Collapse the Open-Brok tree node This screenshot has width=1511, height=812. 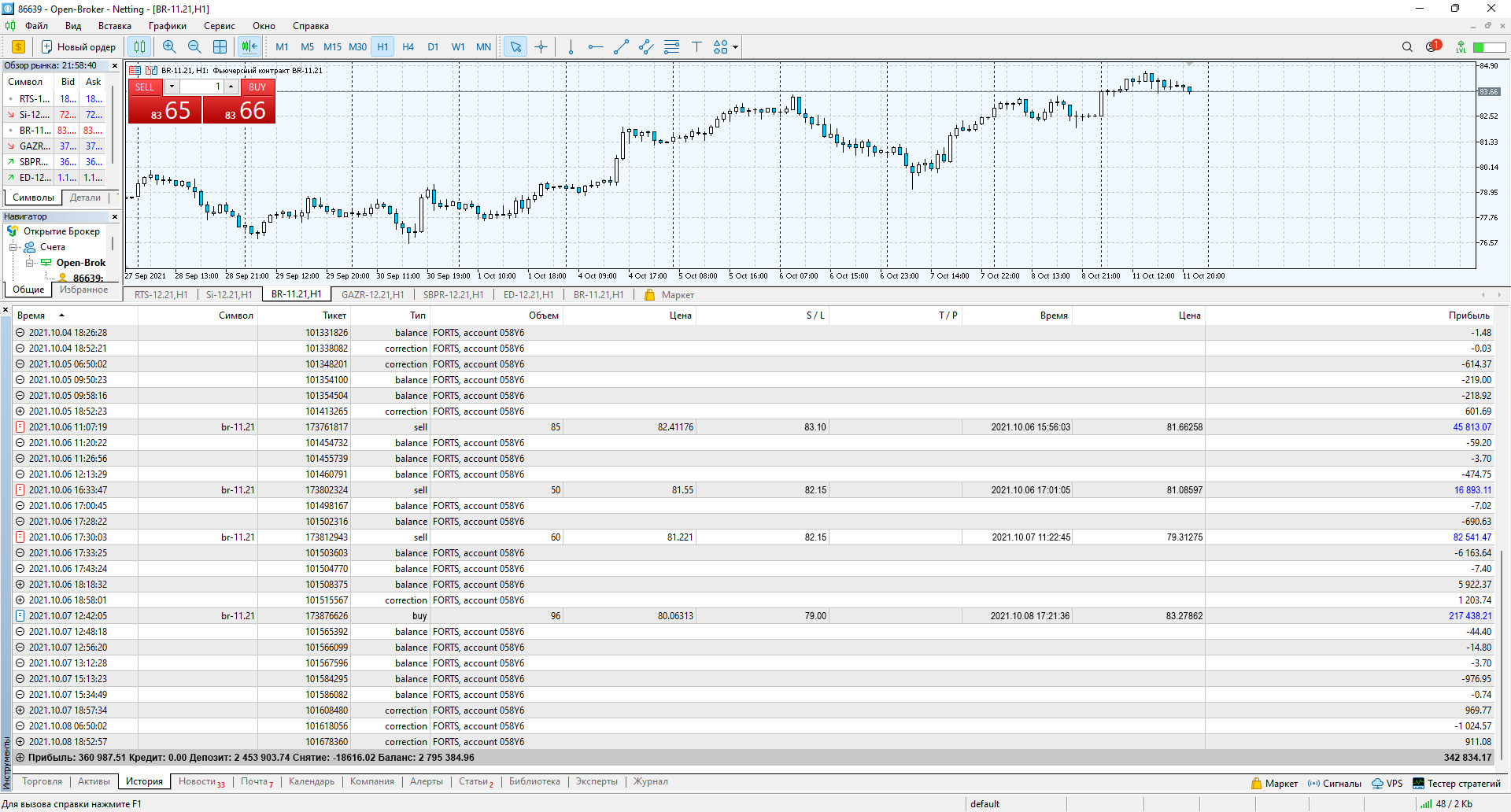pyautogui.click(x=29, y=263)
